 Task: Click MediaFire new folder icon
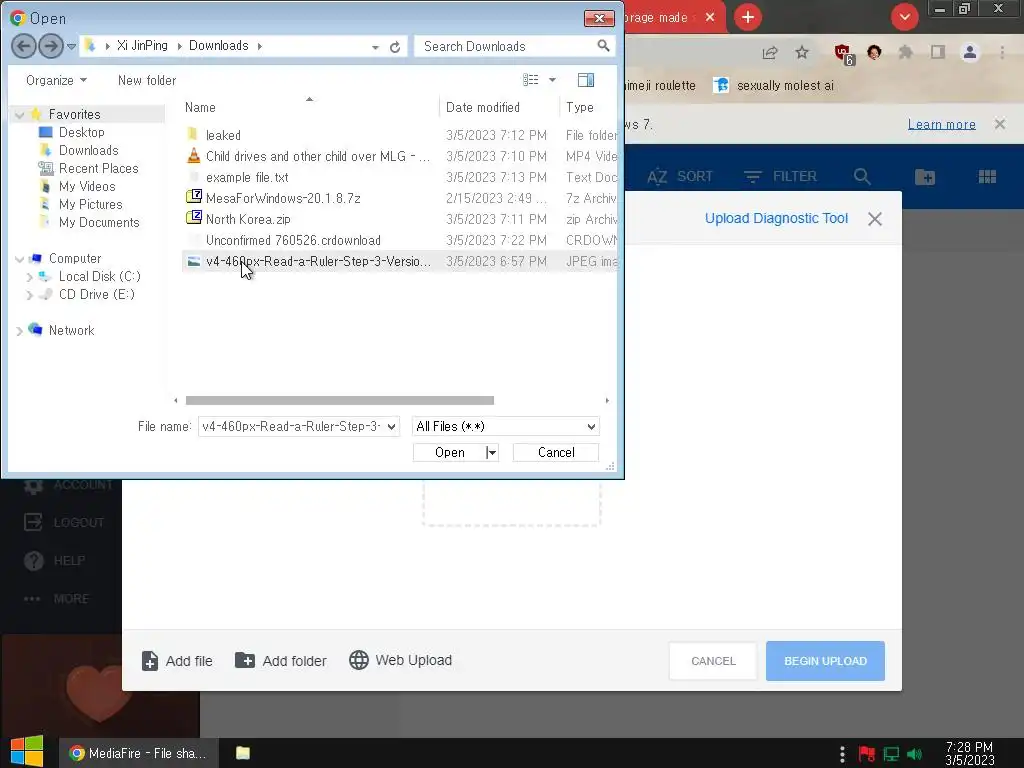(925, 176)
